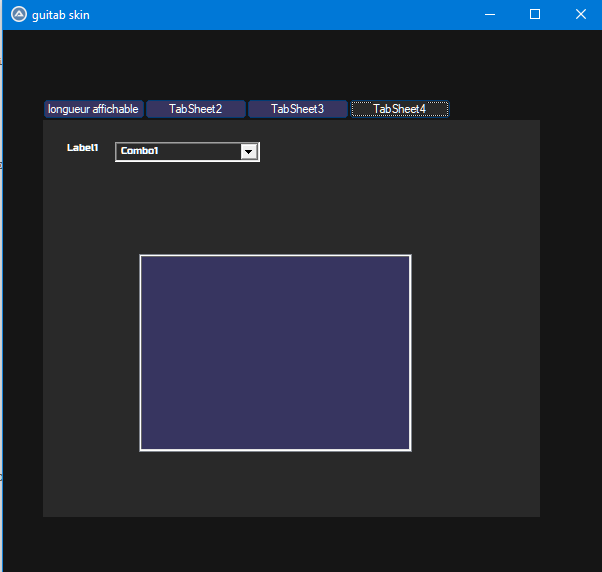Screen dimensions: 602x572
Task: Close the guitab skin window
Action: (x=580, y=15)
